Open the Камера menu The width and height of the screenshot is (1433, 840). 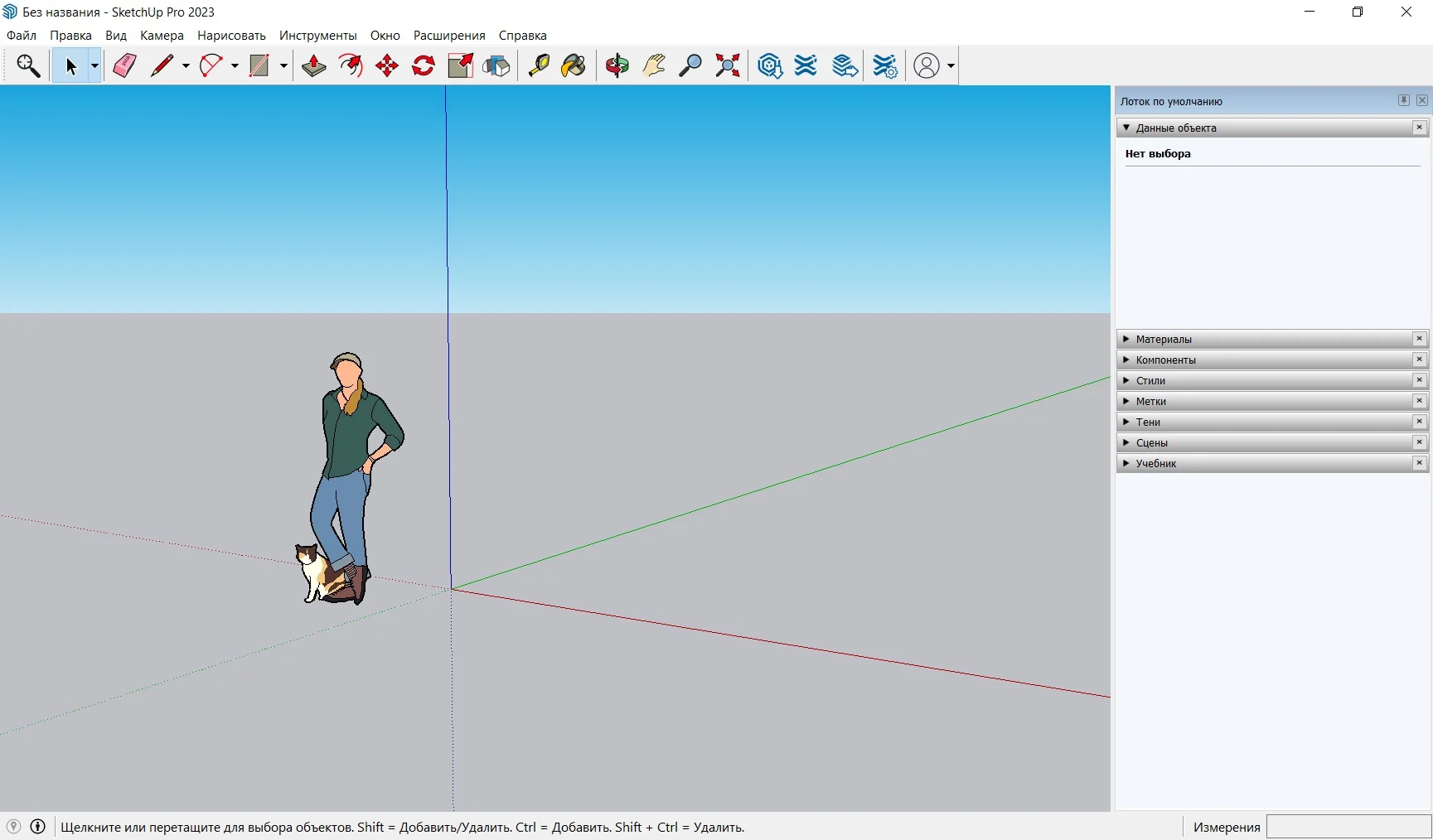(x=162, y=36)
